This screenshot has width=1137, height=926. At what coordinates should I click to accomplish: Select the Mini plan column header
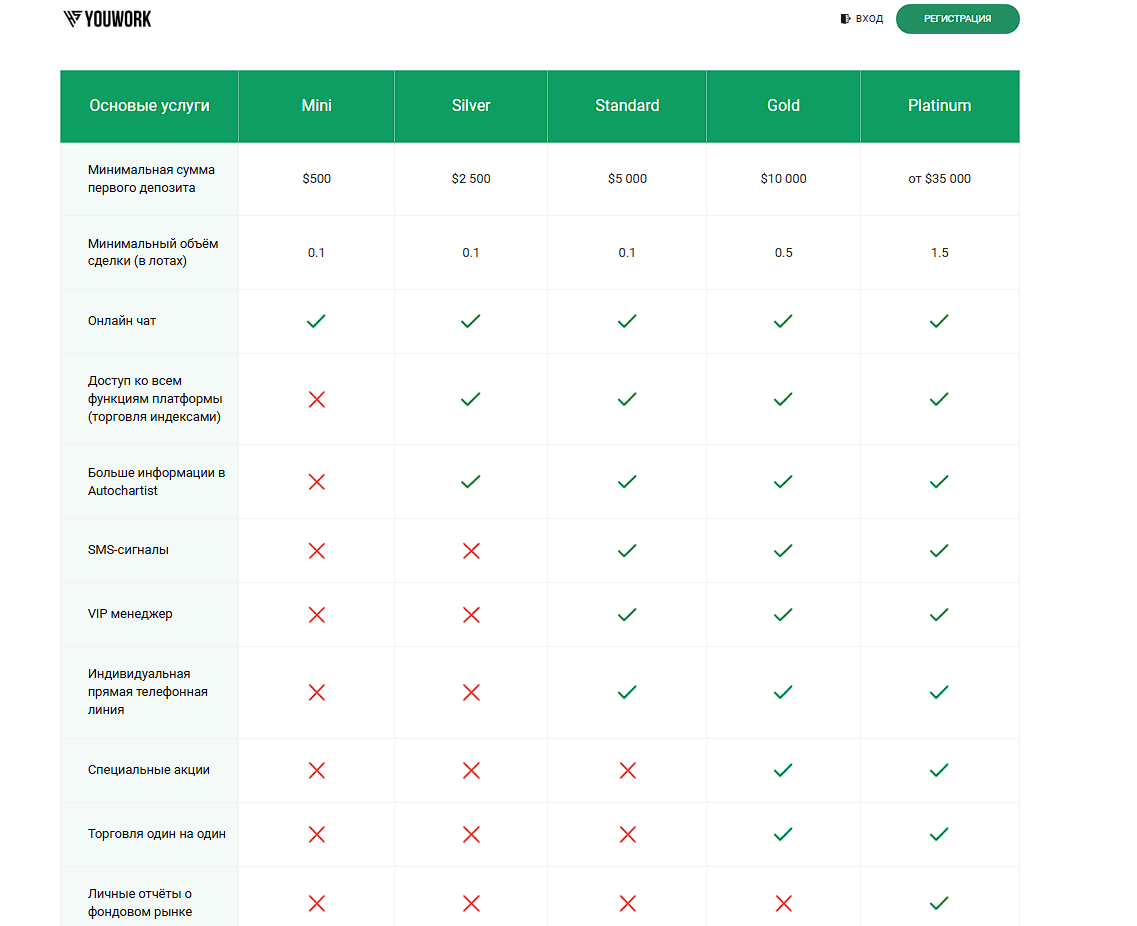tap(316, 106)
